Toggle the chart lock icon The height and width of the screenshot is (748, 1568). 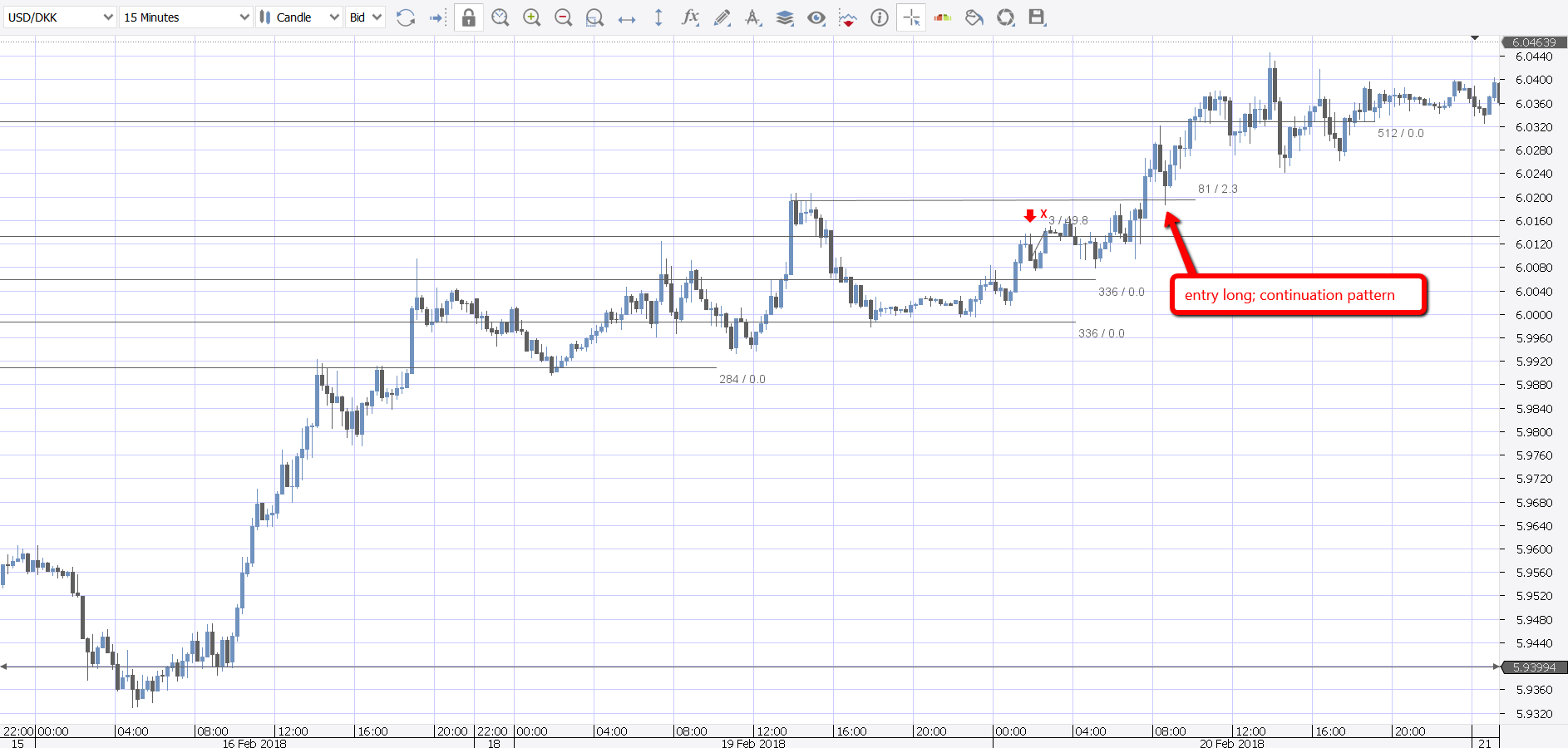pyautogui.click(x=469, y=17)
